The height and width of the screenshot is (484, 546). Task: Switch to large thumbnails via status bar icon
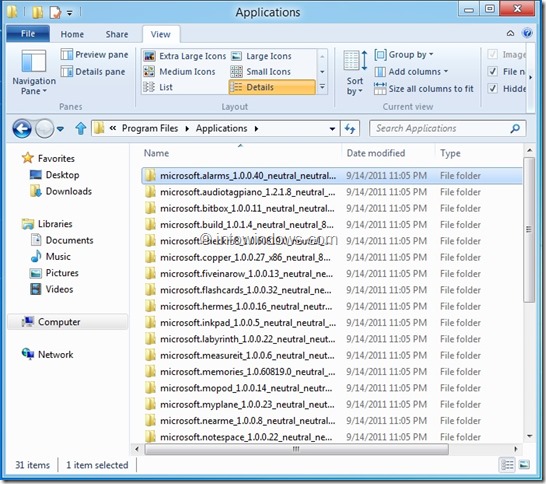524,465
